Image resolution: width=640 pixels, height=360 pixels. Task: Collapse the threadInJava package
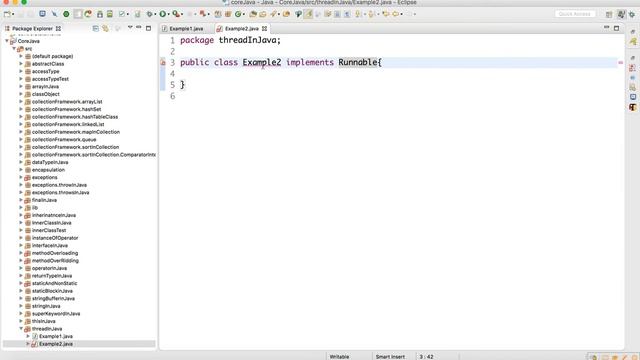click(21, 329)
